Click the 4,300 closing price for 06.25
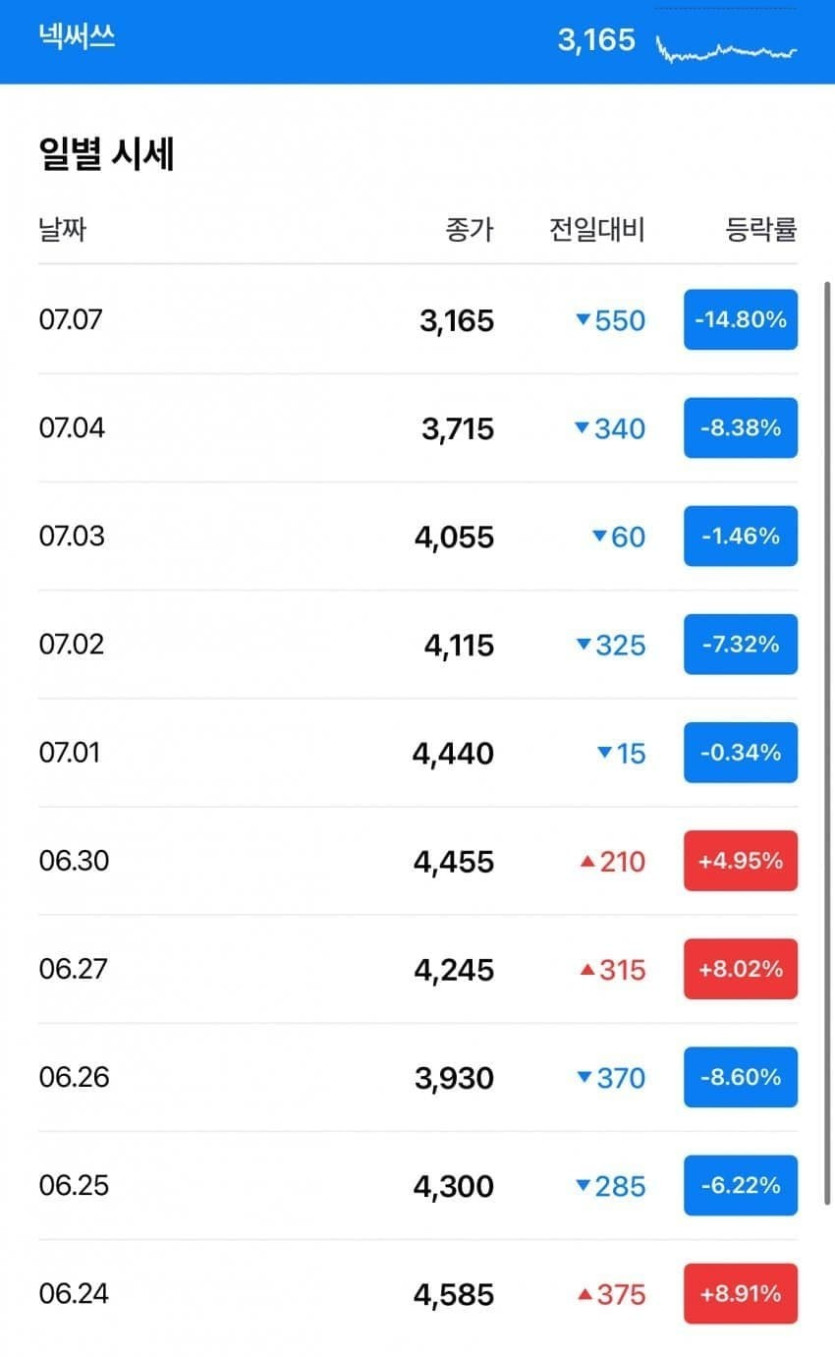The image size is (835, 1357). pyautogui.click(x=453, y=1186)
